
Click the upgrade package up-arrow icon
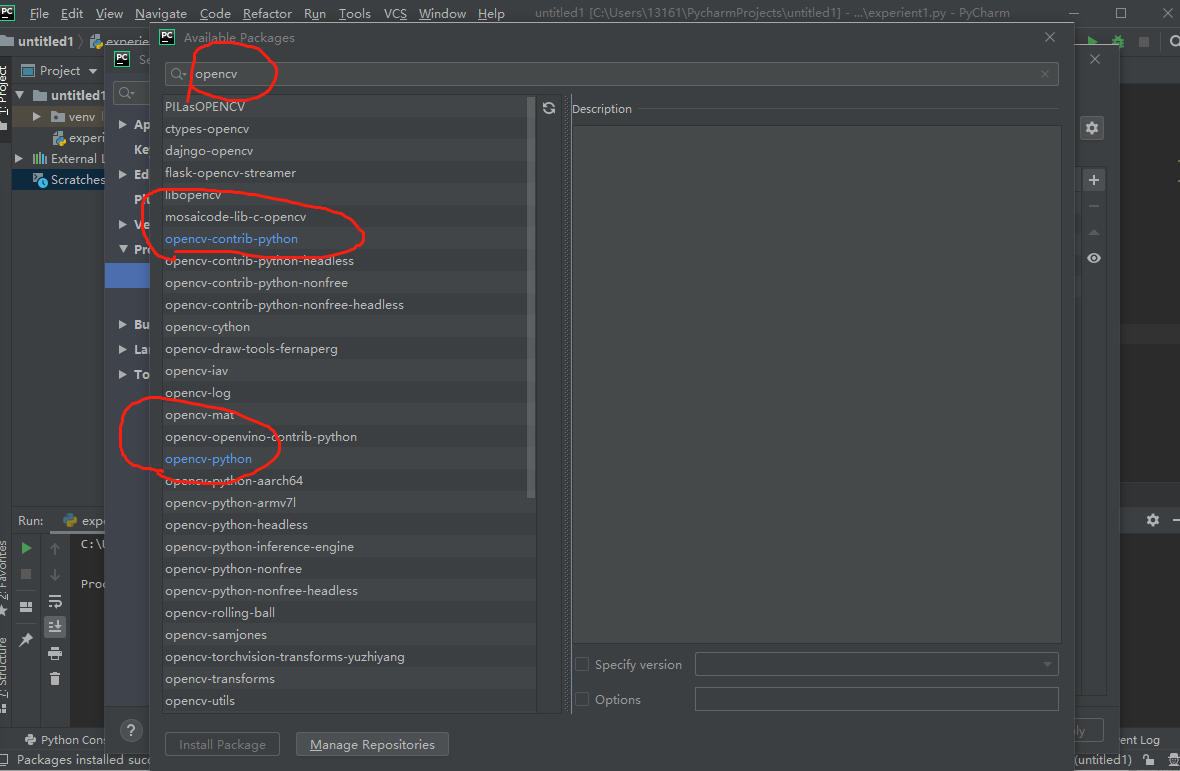click(x=1094, y=232)
